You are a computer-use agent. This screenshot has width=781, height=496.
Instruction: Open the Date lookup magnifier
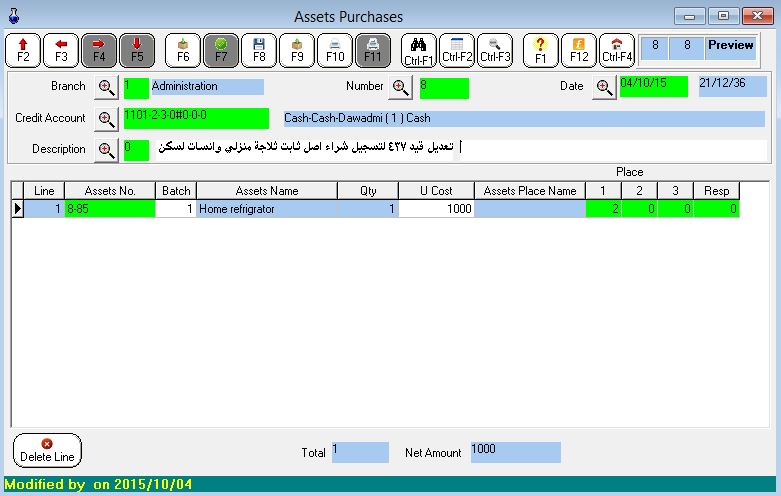(604, 87)
